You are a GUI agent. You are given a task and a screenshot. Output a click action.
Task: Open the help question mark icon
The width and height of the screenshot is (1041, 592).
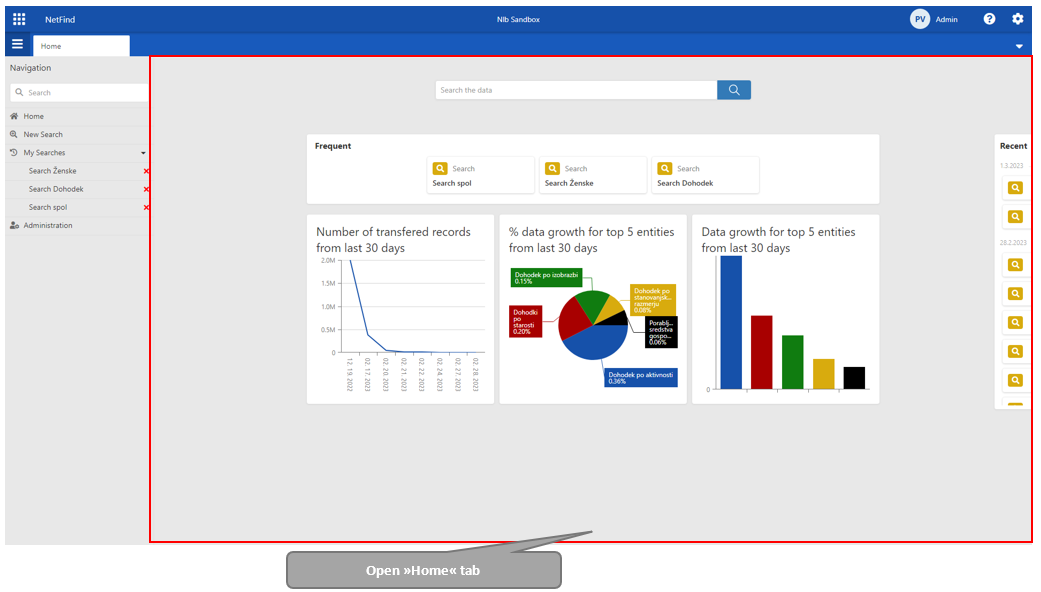tap(989, 19)
